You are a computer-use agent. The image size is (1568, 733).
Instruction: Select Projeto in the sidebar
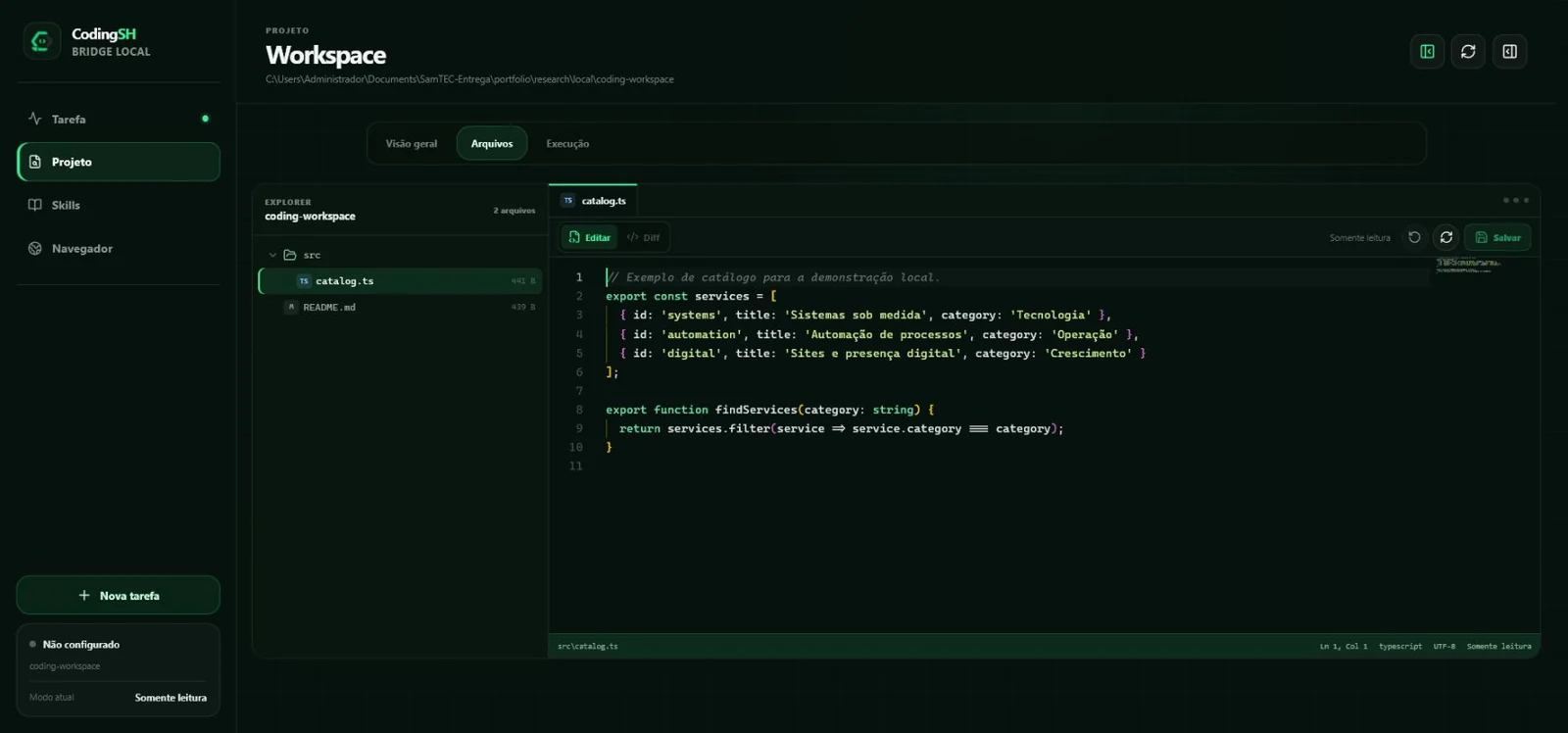click(118, 162)
